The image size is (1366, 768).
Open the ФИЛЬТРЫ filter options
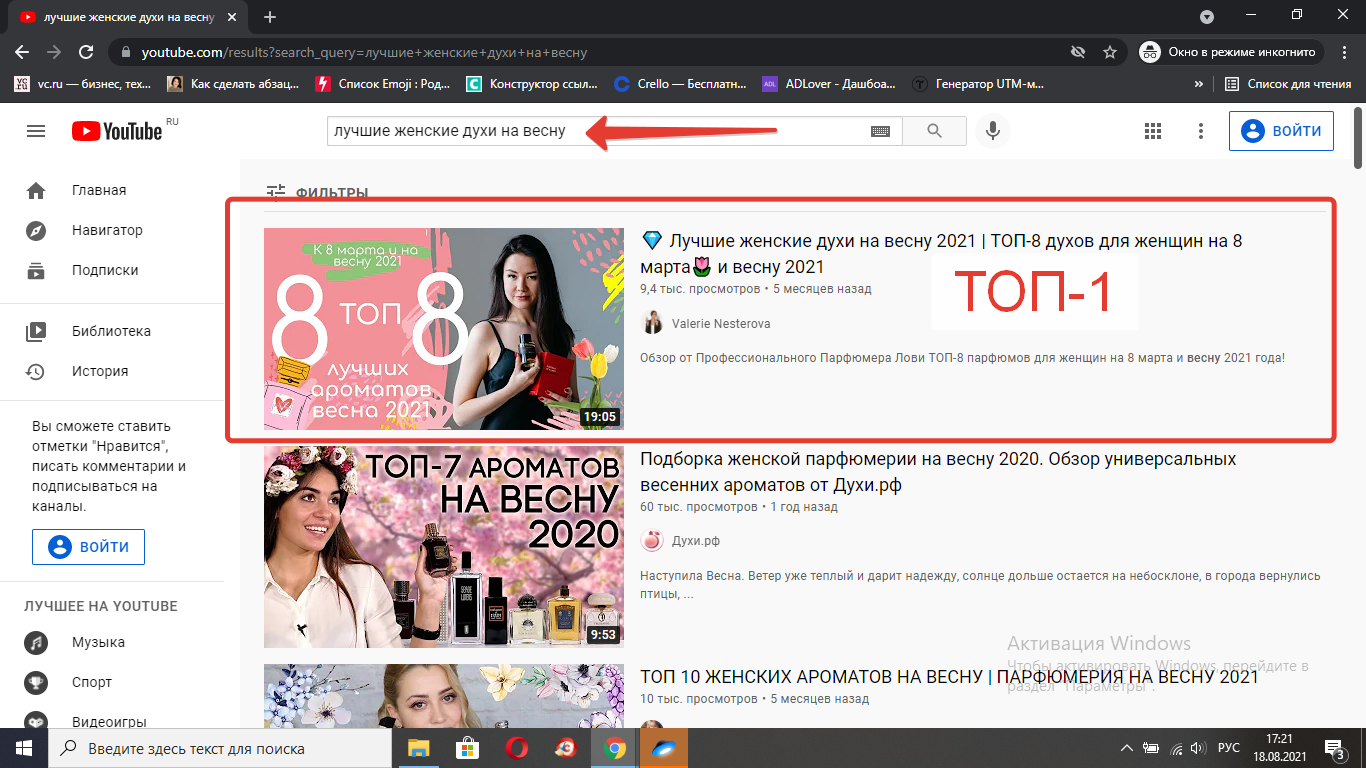coord(317,192)
